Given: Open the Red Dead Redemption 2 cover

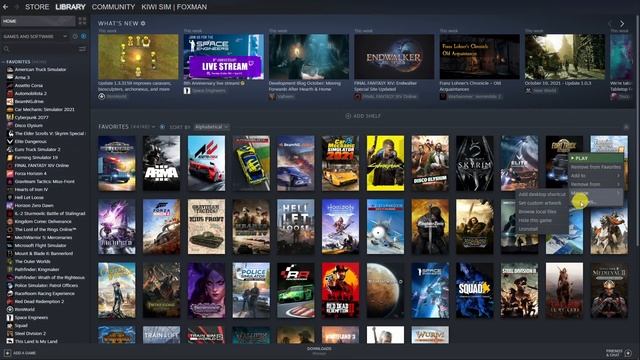Looking at the screenshot, I should [x=340, y=290].
